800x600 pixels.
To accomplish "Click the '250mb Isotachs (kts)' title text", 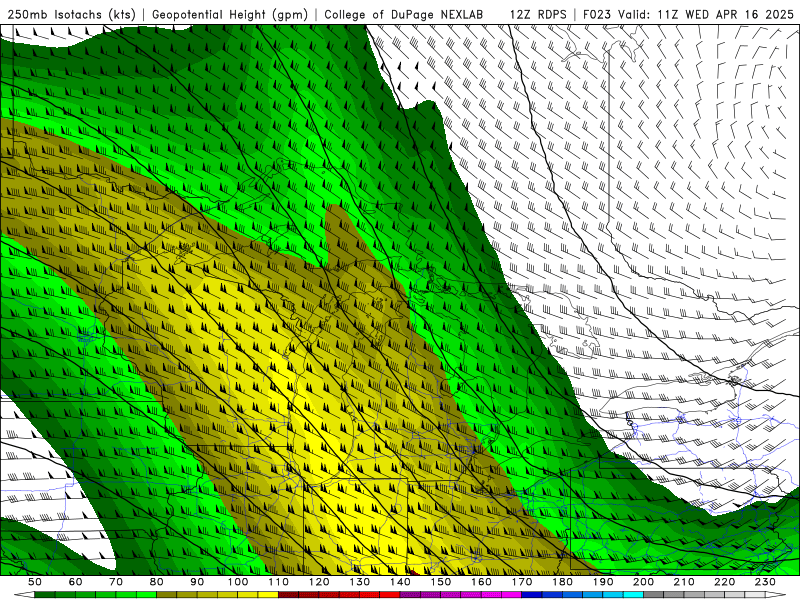I will click(71, 15).
